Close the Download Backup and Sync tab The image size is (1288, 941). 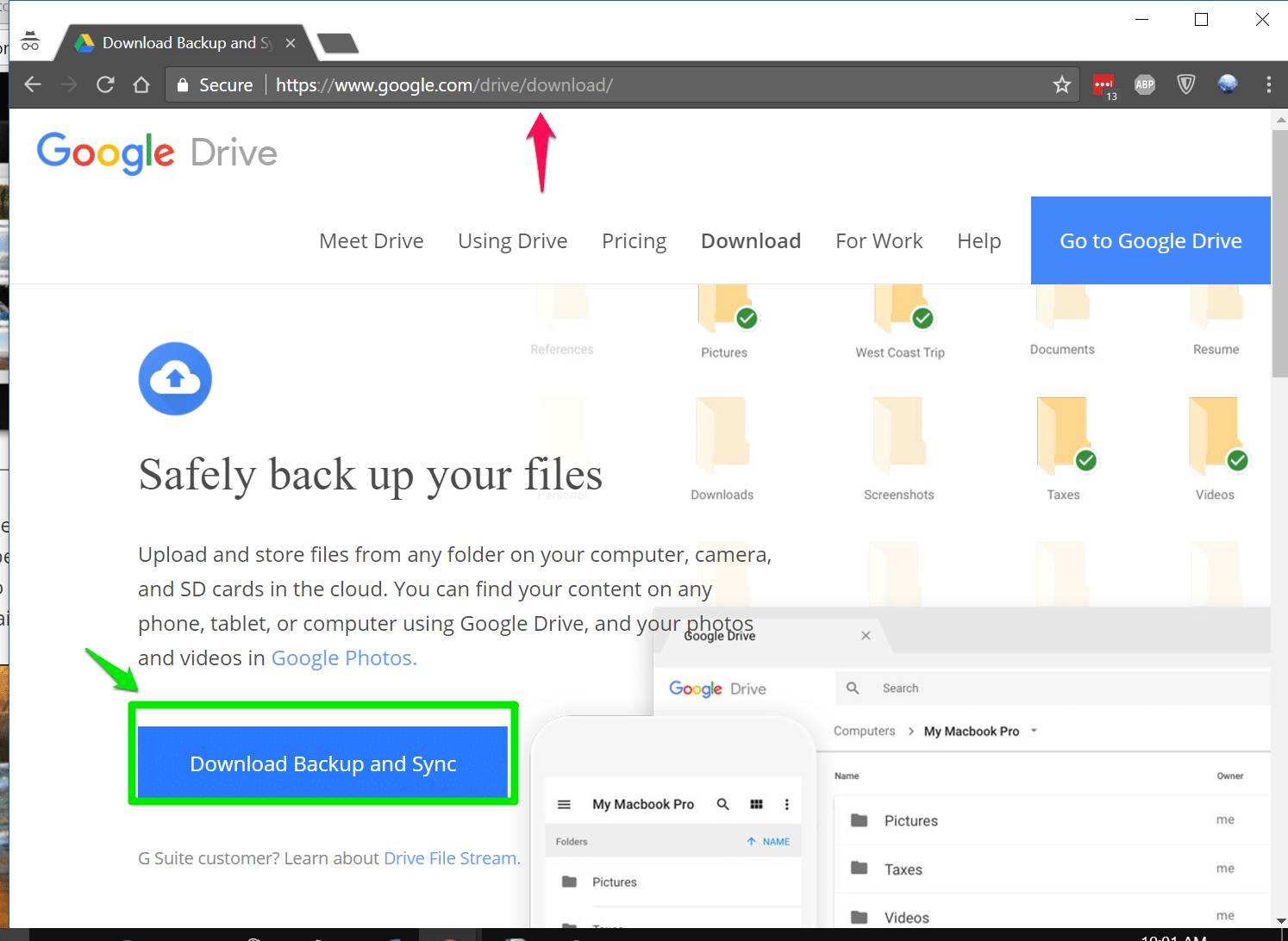point(291,43)
